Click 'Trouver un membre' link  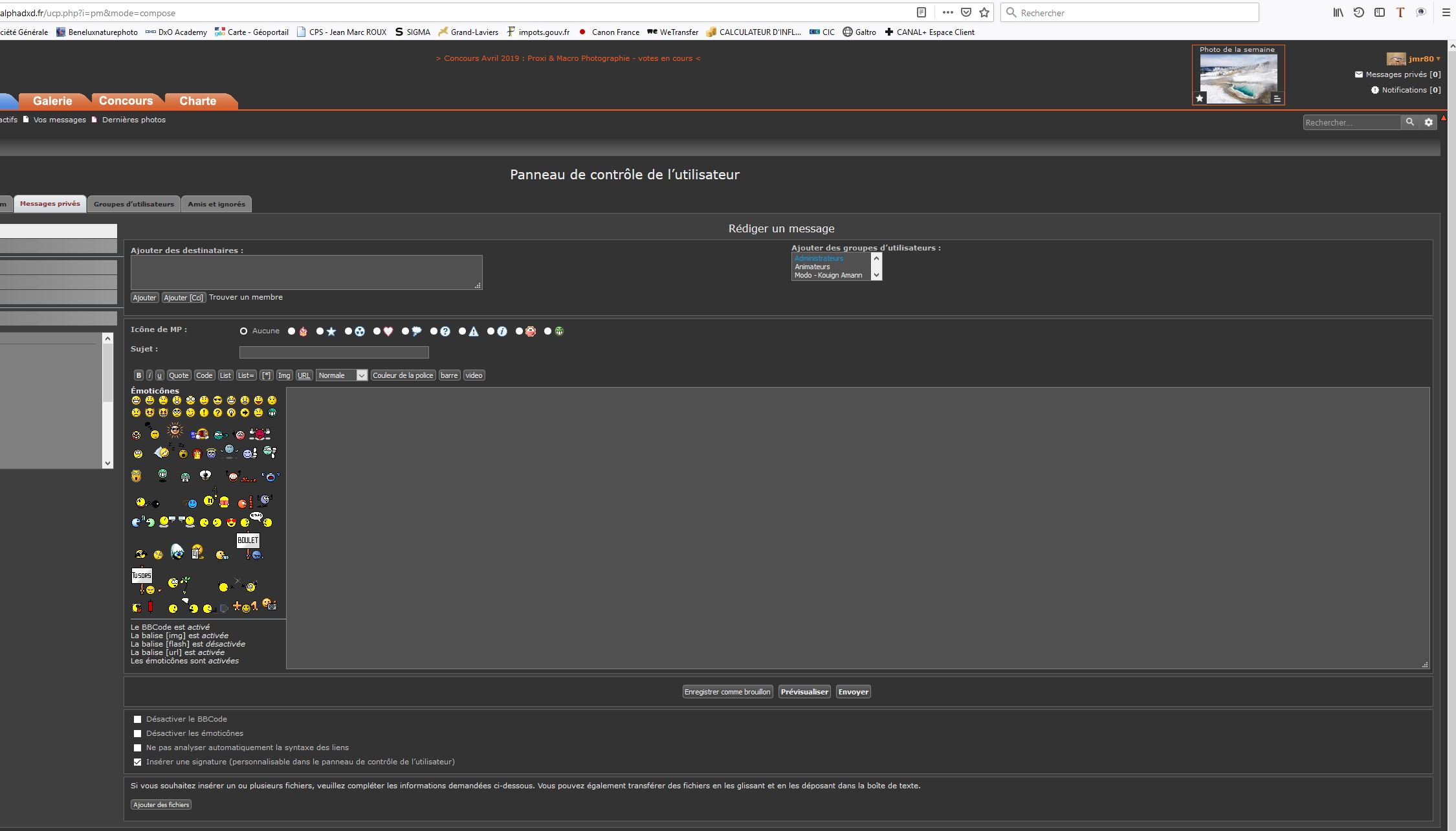(x=245, y=297)
